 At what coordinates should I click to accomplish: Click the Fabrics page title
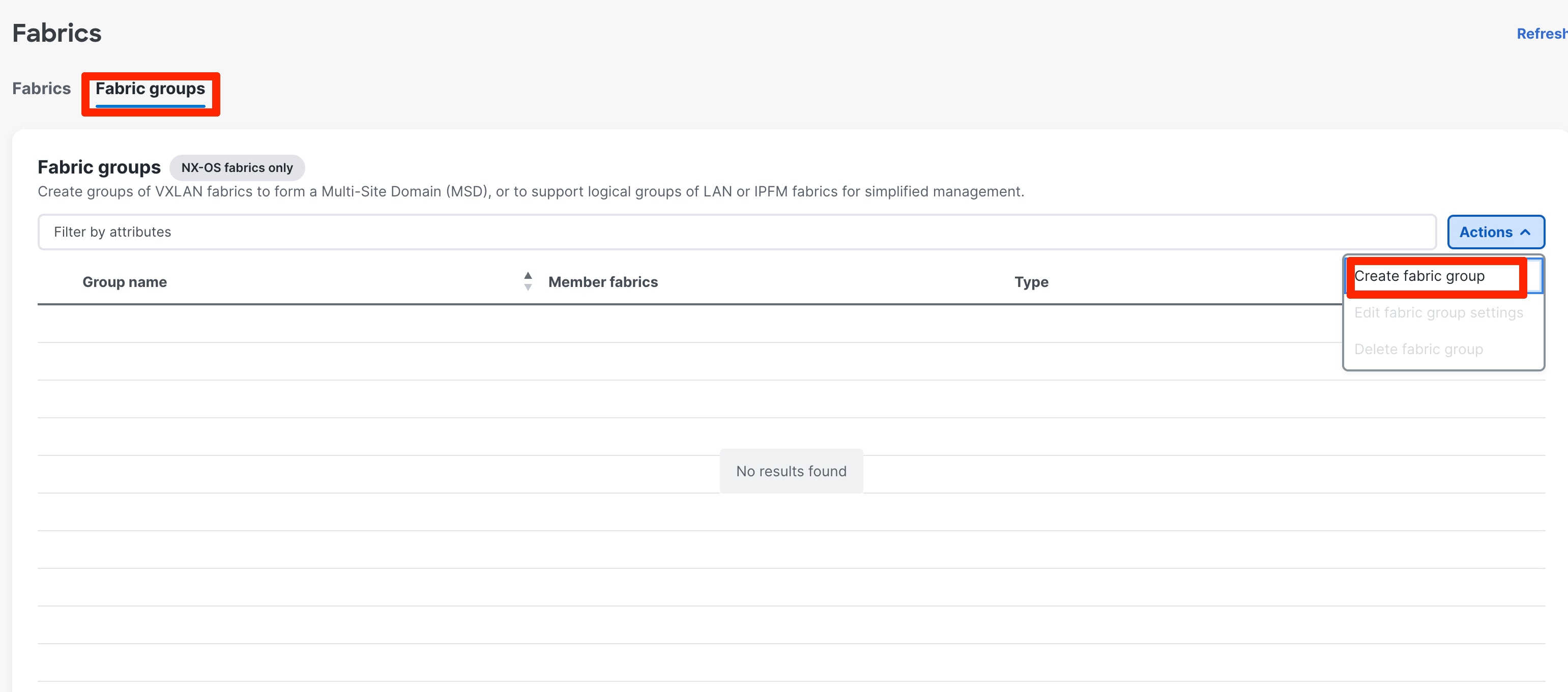point(56,34)
